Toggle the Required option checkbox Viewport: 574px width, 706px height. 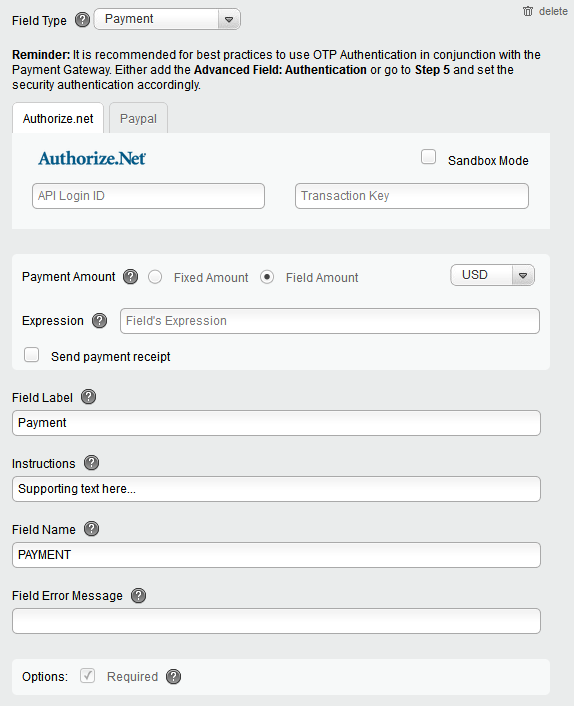pos(87,675)
